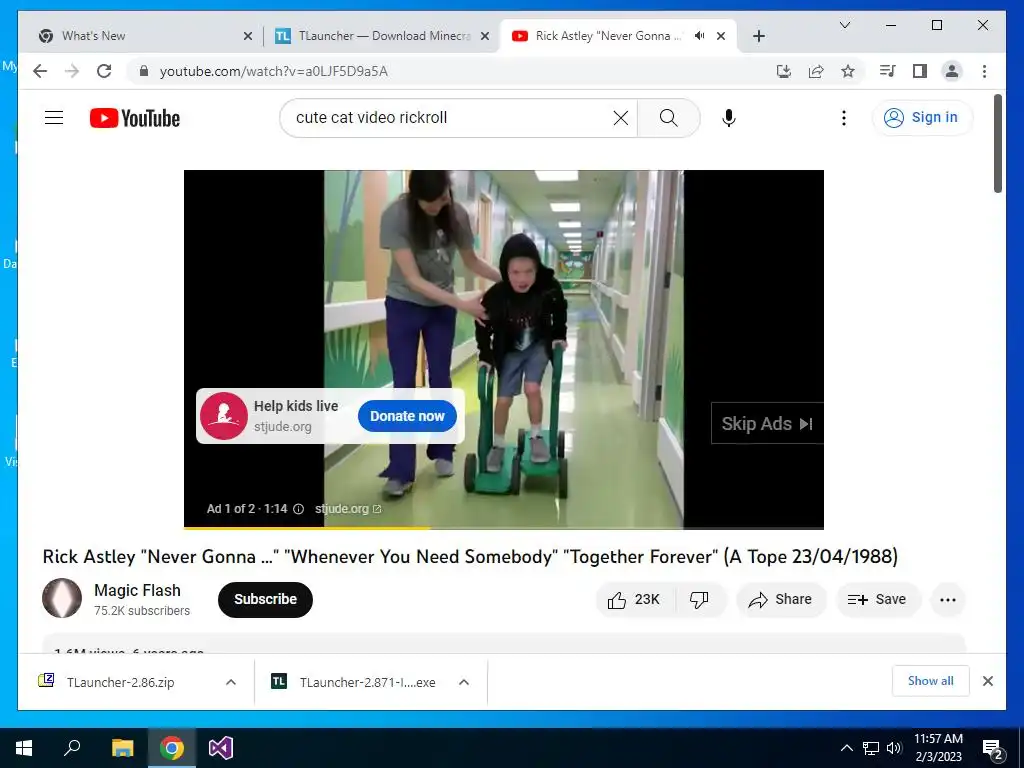The image size is (1024, 768).
Task: Open the Windows notification center
Action: pos(993,748)
